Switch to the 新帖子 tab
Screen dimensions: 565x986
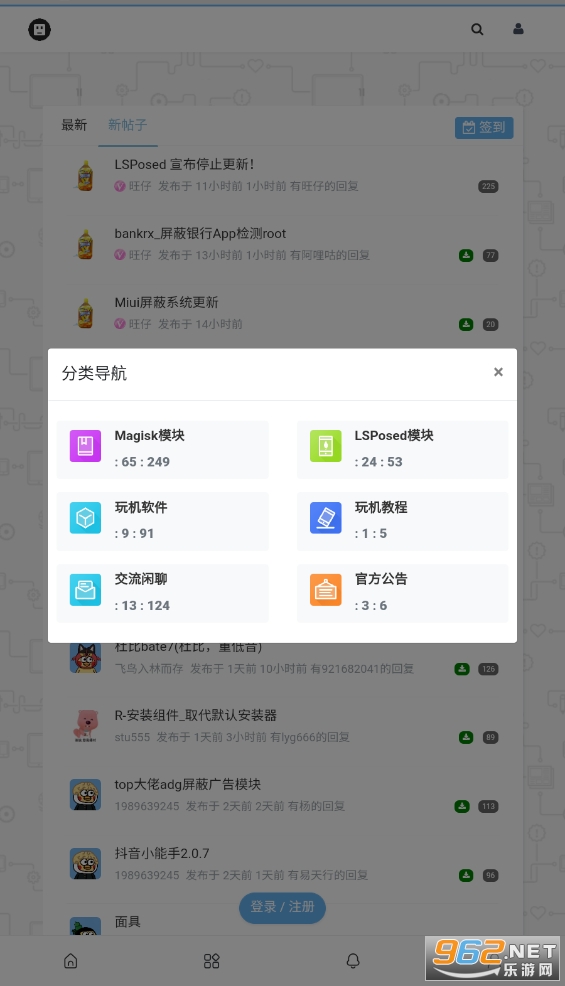(128, 125)
